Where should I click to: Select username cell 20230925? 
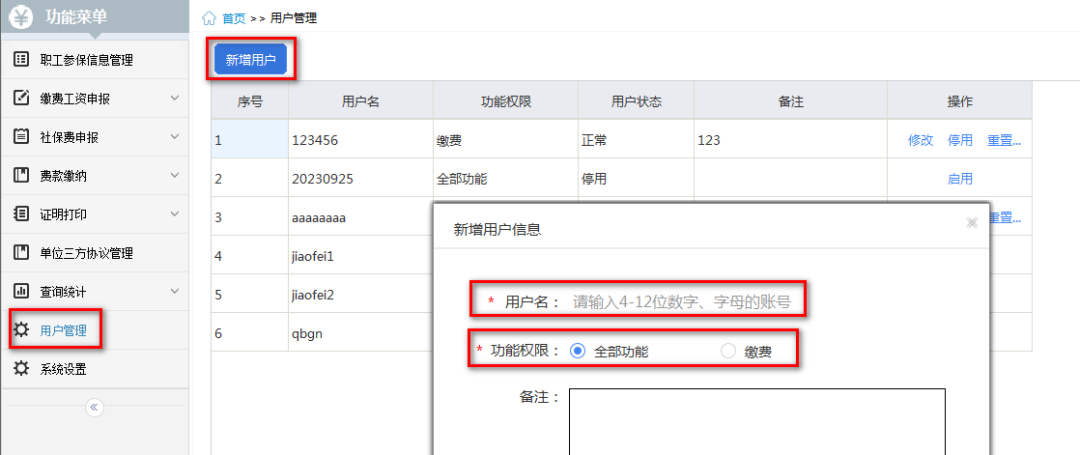pyautogui.click(x=361, y=179)
